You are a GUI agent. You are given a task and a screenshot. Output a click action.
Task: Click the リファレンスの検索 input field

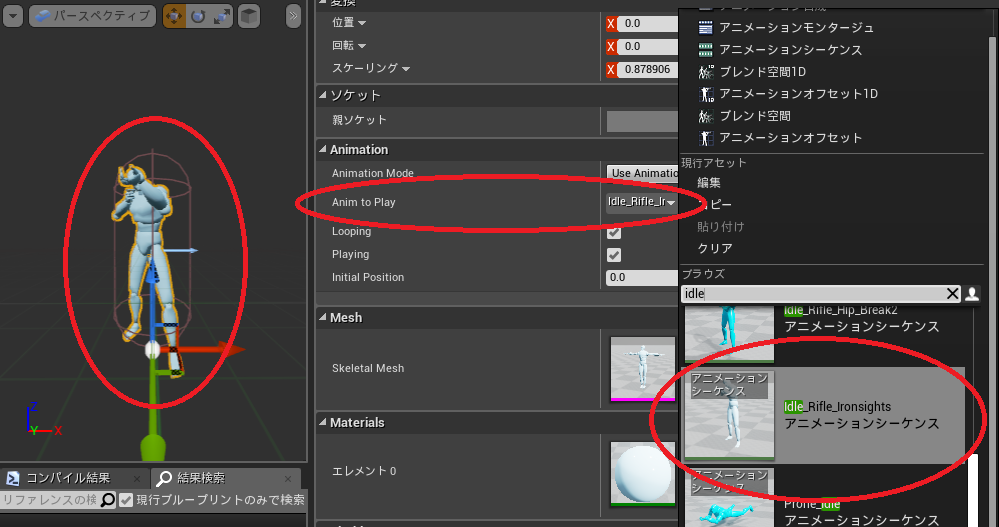coord(51,500)
